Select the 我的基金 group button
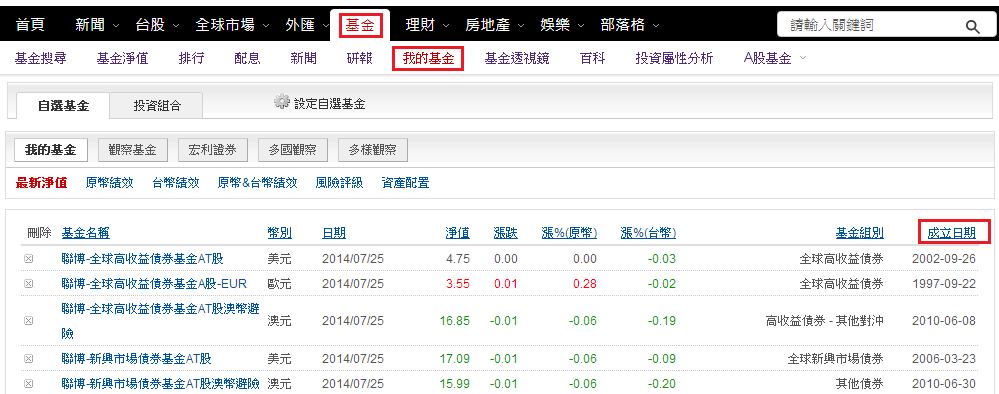The image size is (999, 394). point(50,150)
